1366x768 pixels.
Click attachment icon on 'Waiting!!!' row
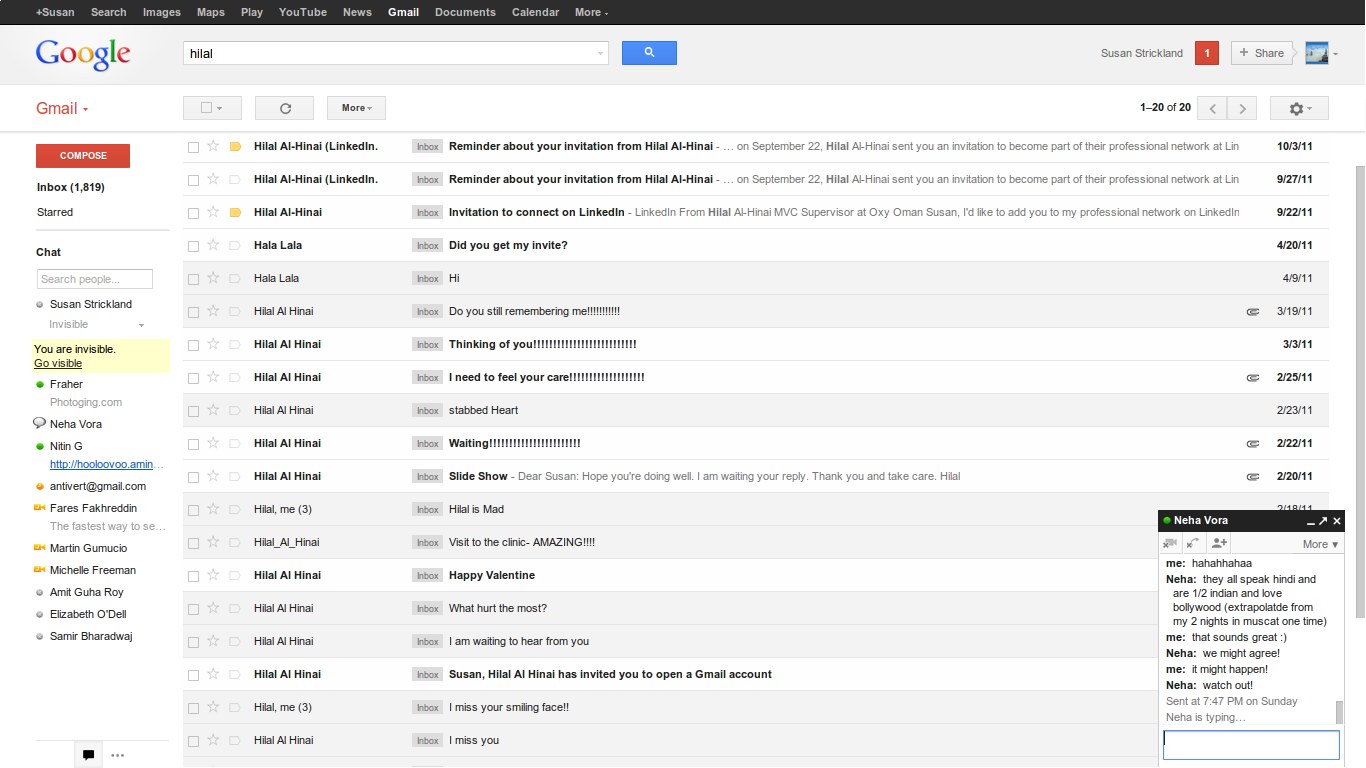point(1252,443)
